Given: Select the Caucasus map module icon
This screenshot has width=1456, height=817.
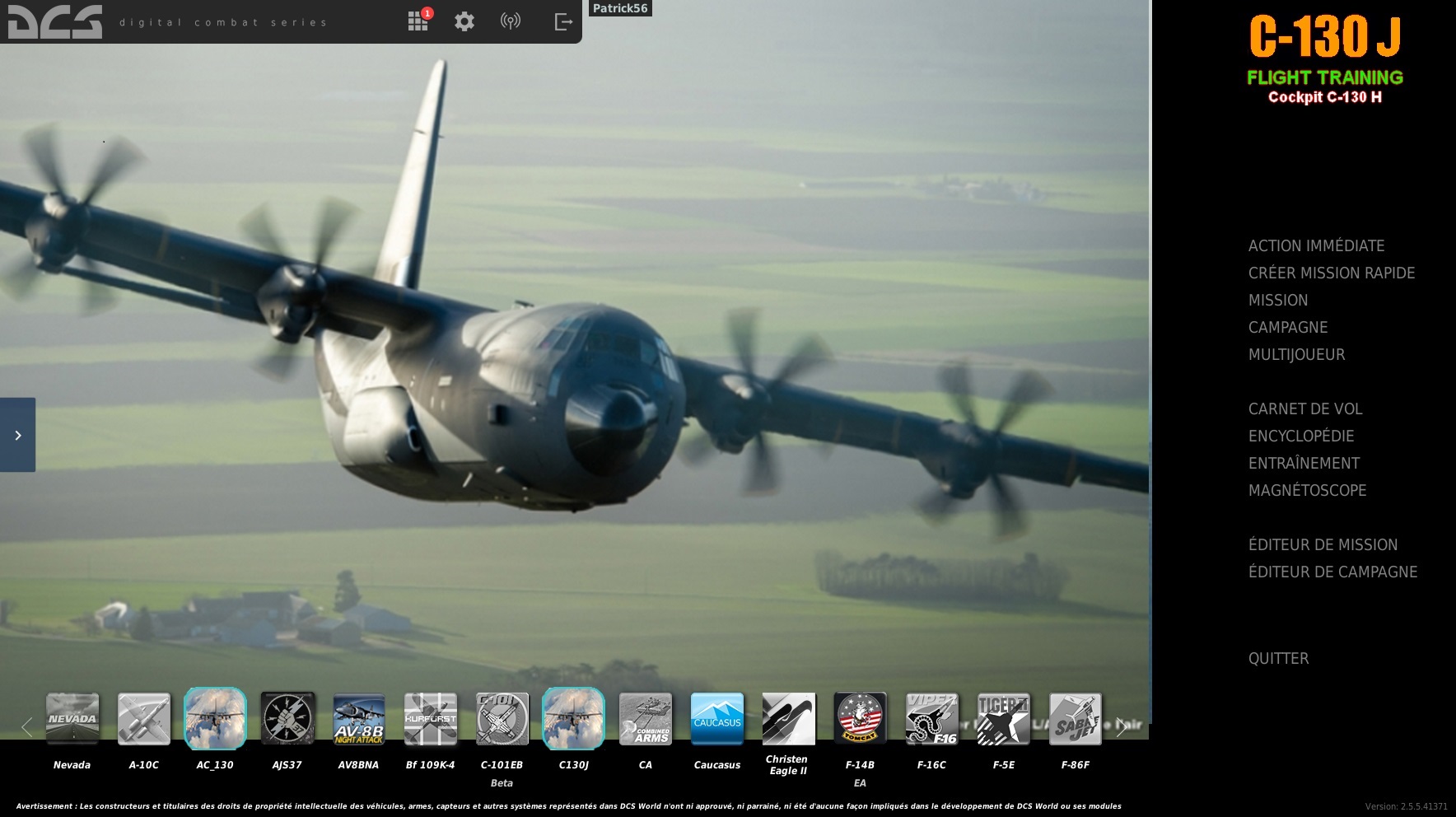Looking at the screenshot, I should click(717, 719).
